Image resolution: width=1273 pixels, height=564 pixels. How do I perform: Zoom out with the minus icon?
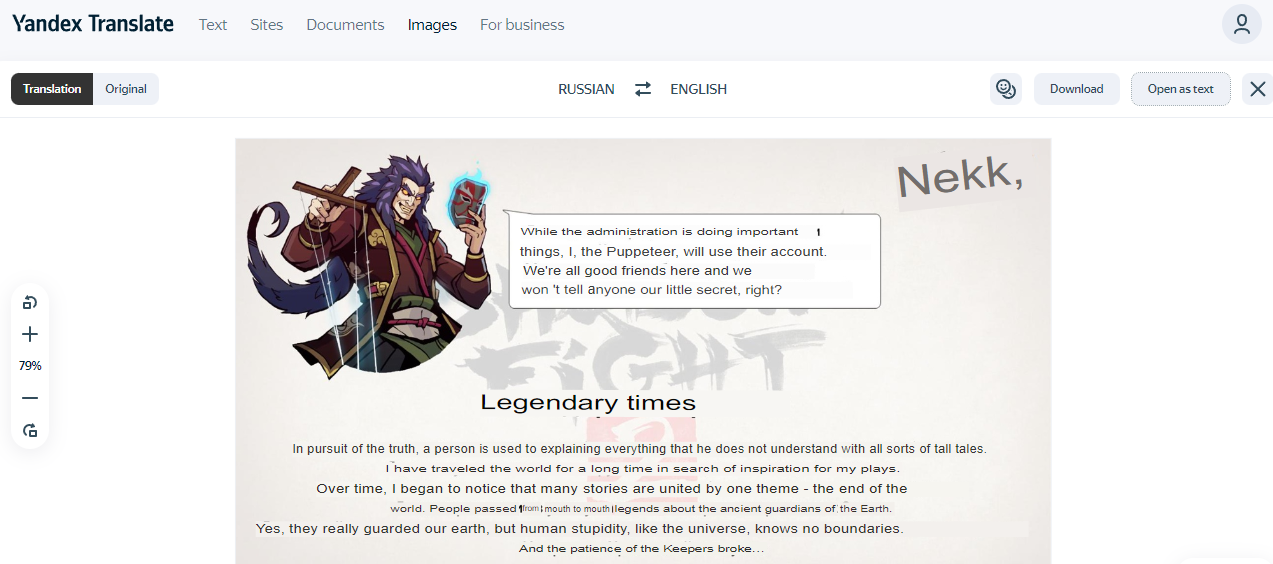tap(30, 398)
